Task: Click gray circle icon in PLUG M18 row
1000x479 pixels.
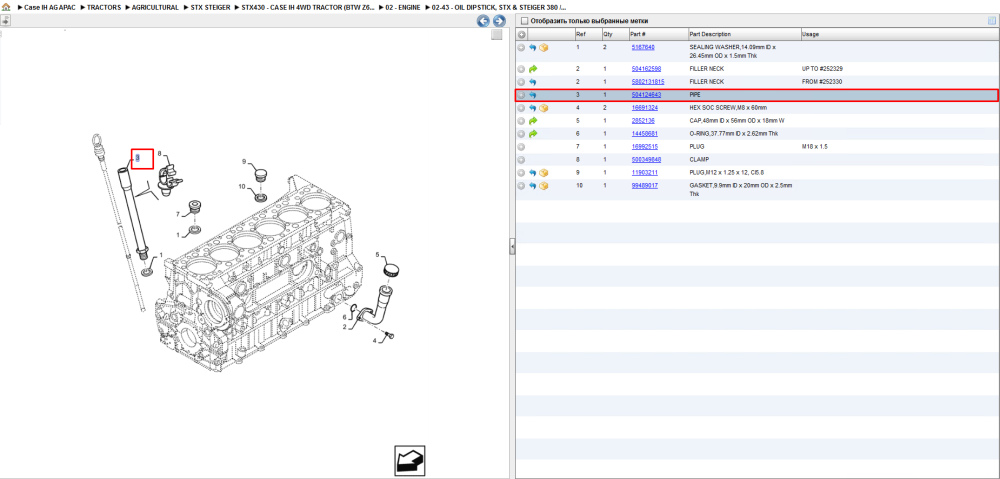Action: [521, 147]
